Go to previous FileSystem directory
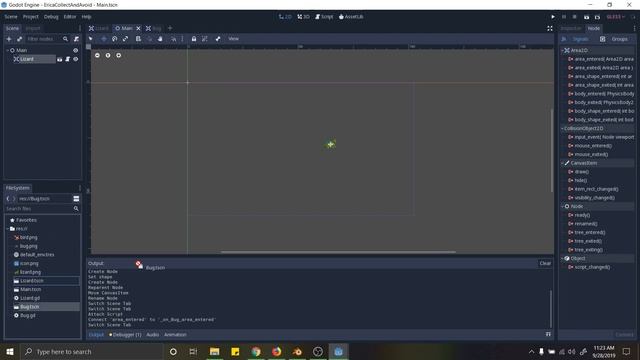The image size is (640, 360). 8,199
